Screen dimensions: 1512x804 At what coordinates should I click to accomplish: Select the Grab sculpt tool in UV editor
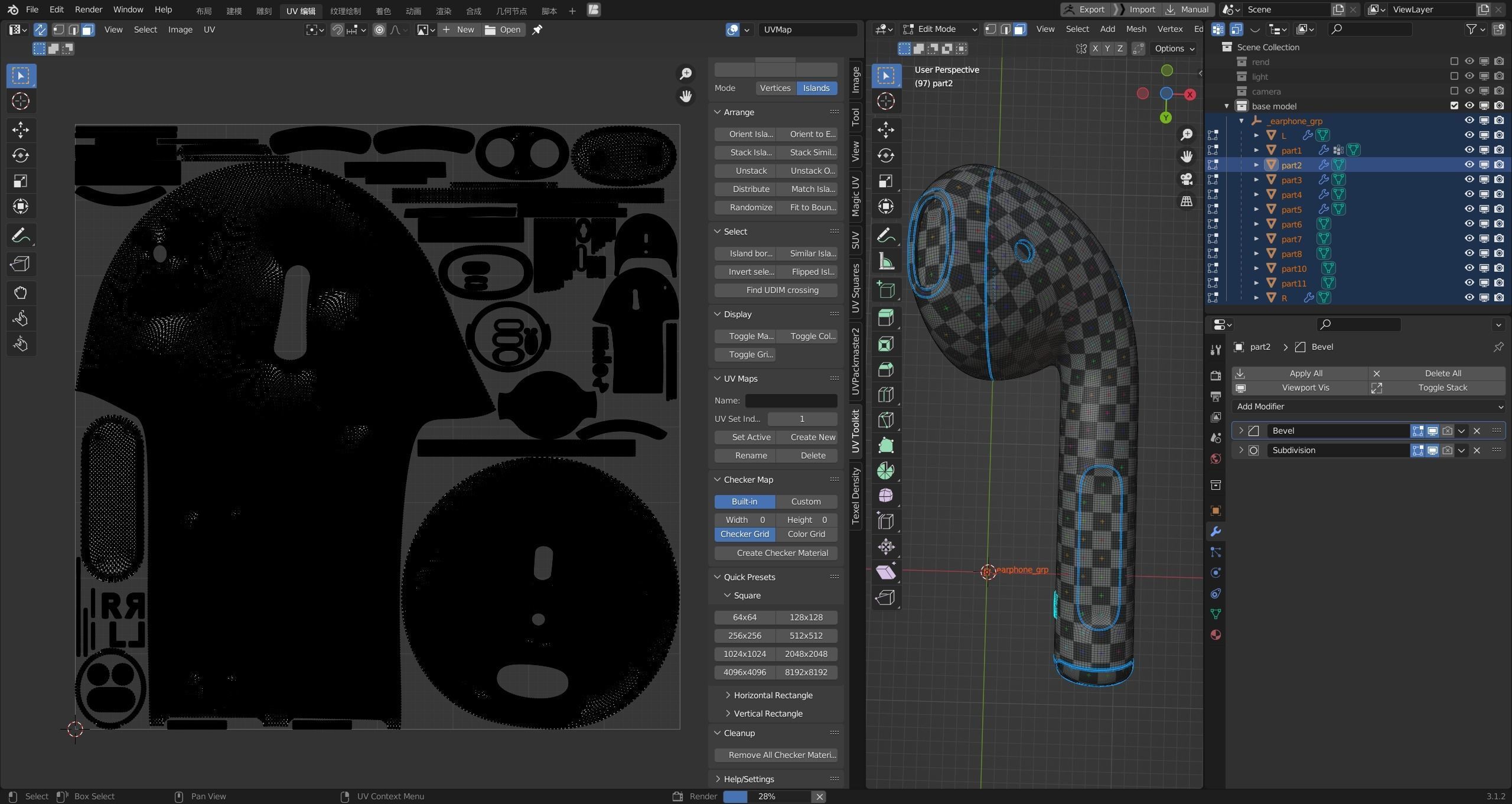pos(21,292)
